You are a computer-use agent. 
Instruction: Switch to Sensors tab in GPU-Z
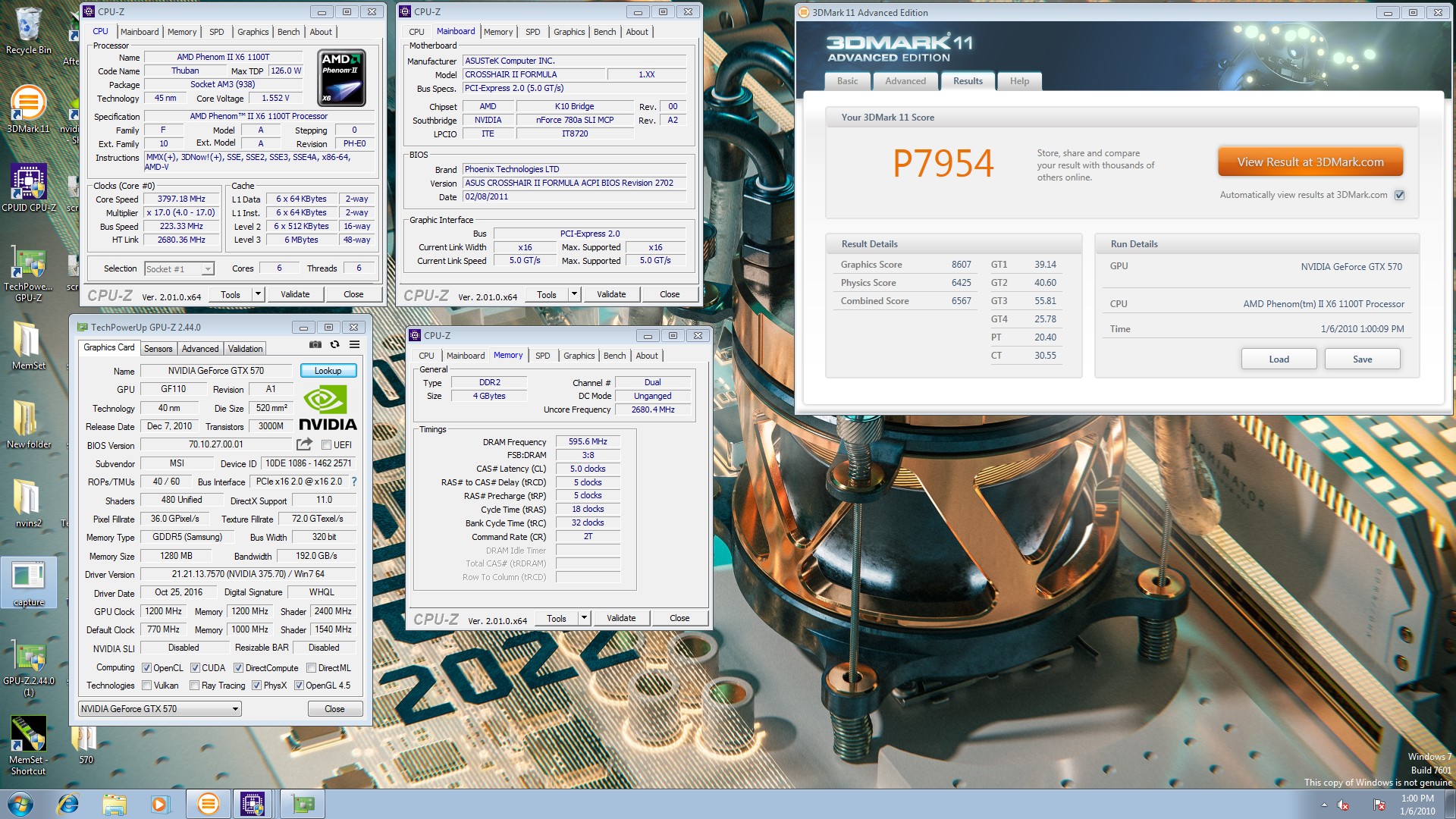158,349
